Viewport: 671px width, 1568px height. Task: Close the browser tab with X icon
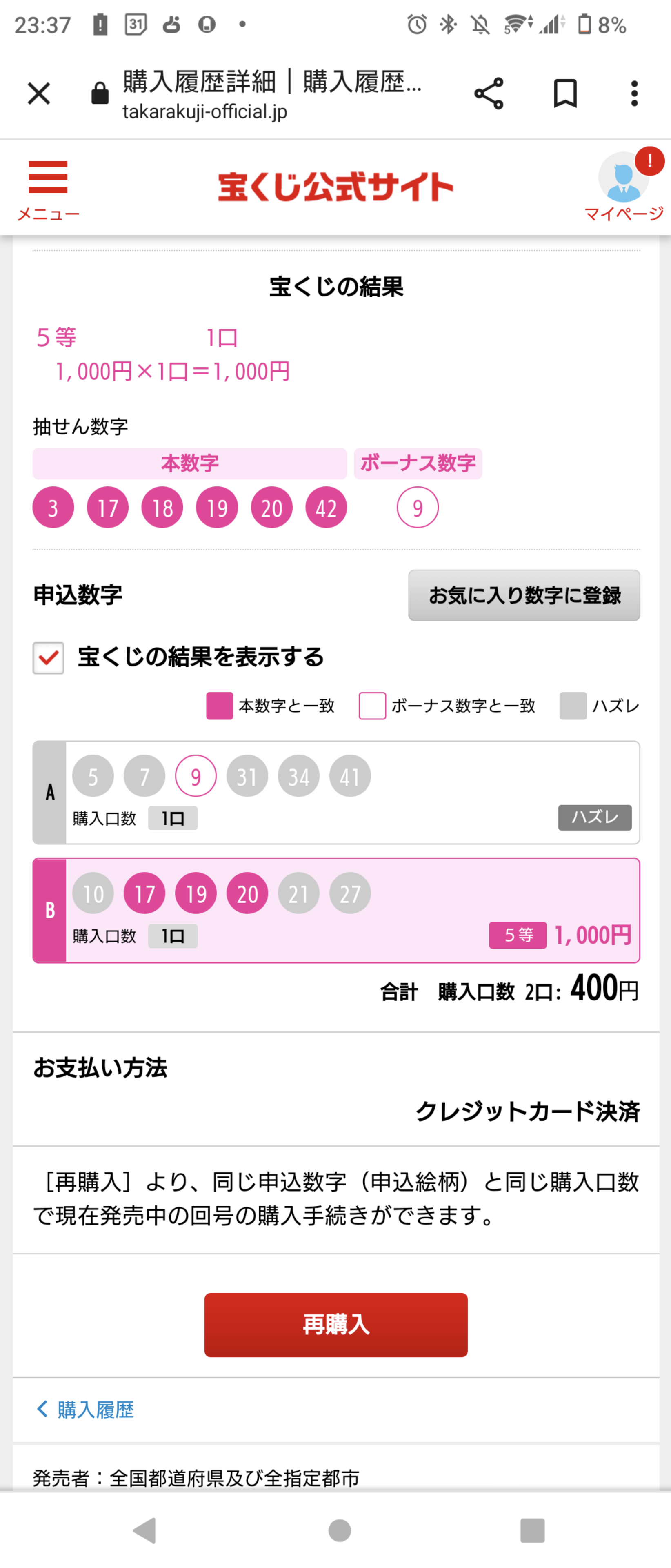pyautogui.click(x=39, y=94)
